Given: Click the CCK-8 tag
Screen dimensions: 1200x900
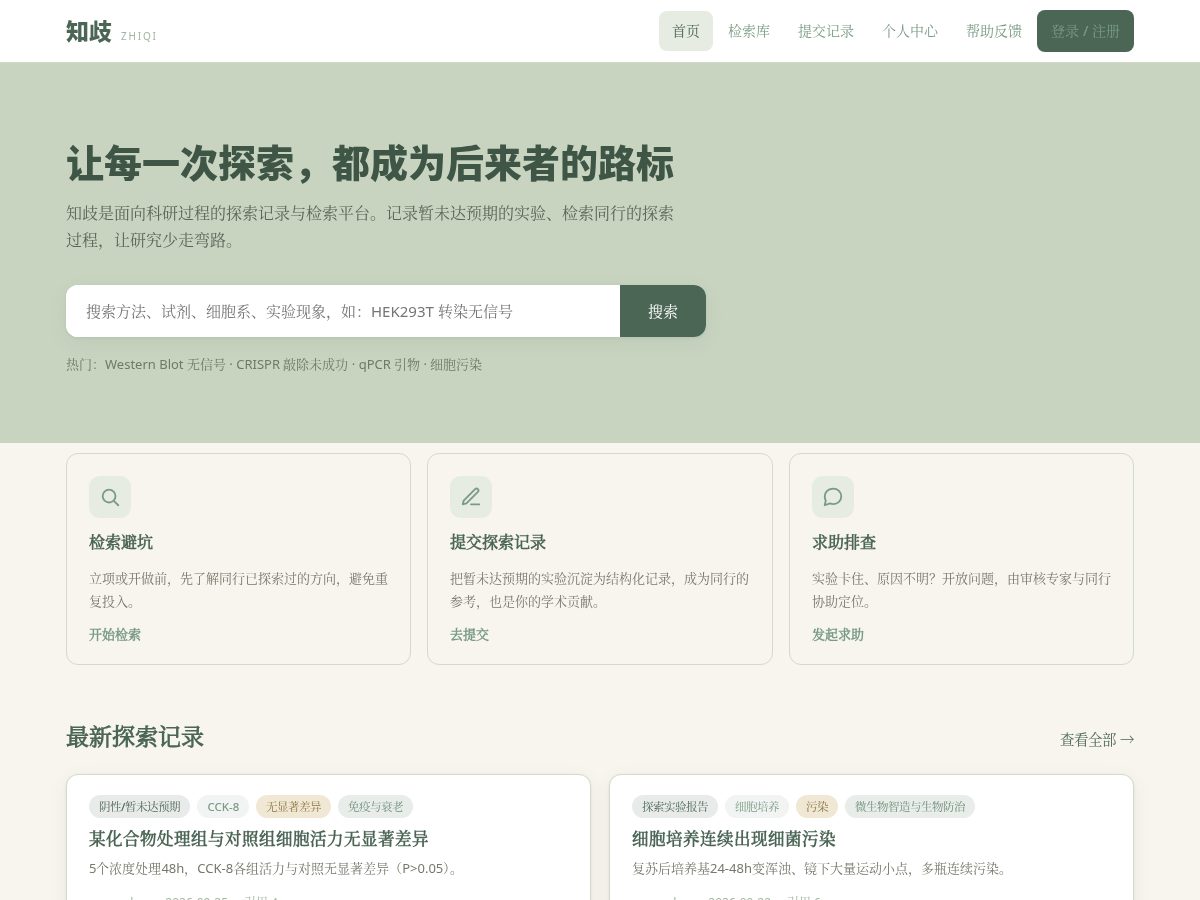Looking at the screenshot, I should click(223, 806).
